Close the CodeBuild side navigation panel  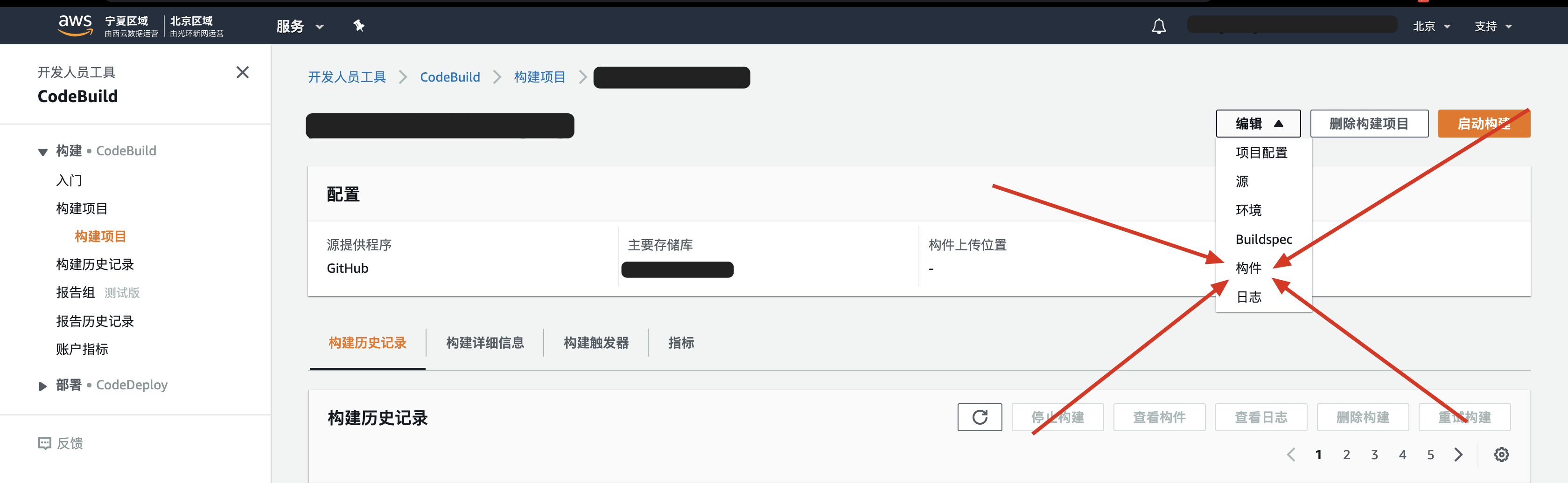click(x=242, y=72)
